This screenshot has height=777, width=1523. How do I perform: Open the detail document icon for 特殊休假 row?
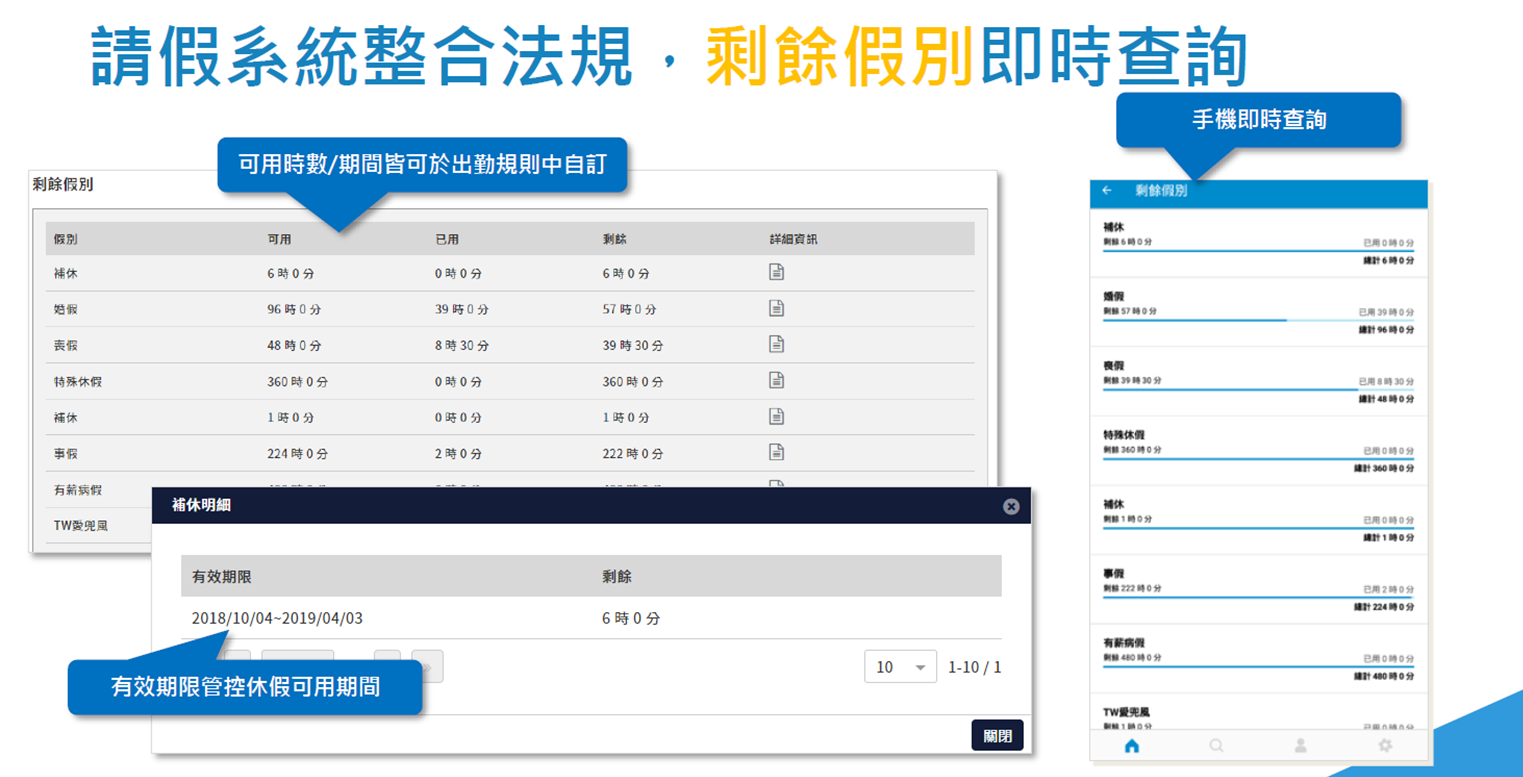coord(776,380)
